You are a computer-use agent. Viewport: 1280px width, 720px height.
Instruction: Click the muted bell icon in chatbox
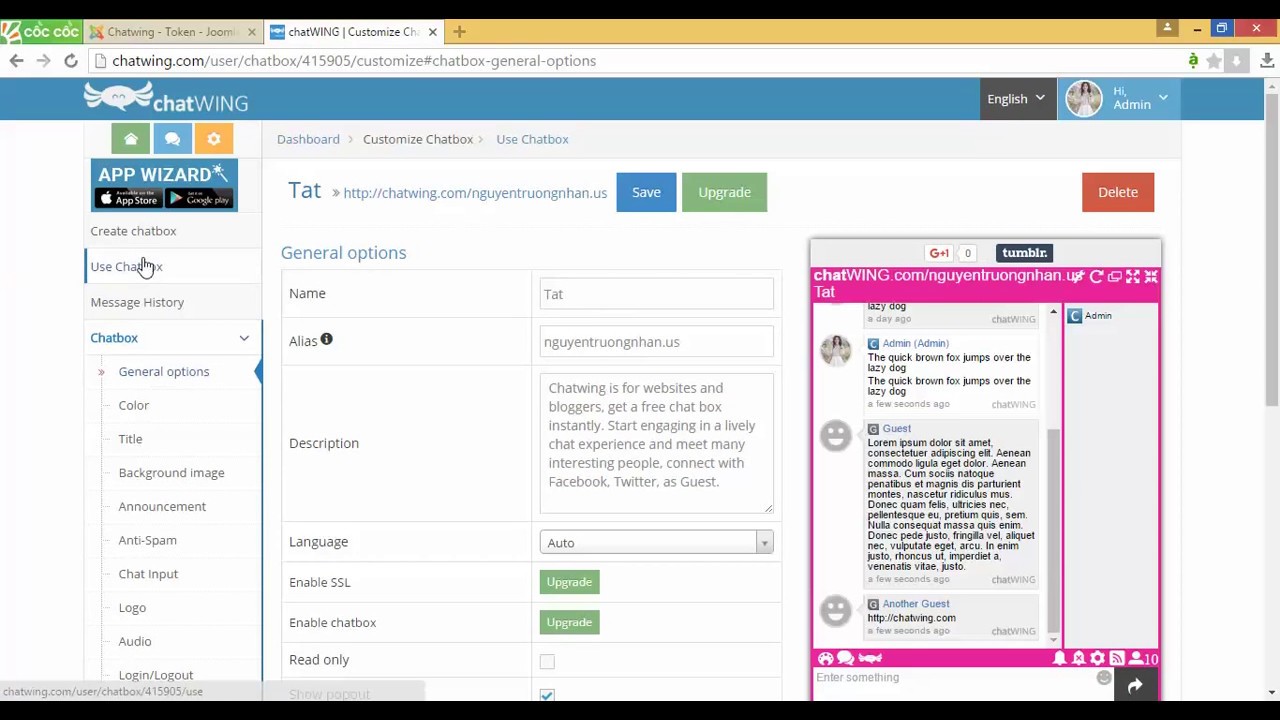[1078, 658]
